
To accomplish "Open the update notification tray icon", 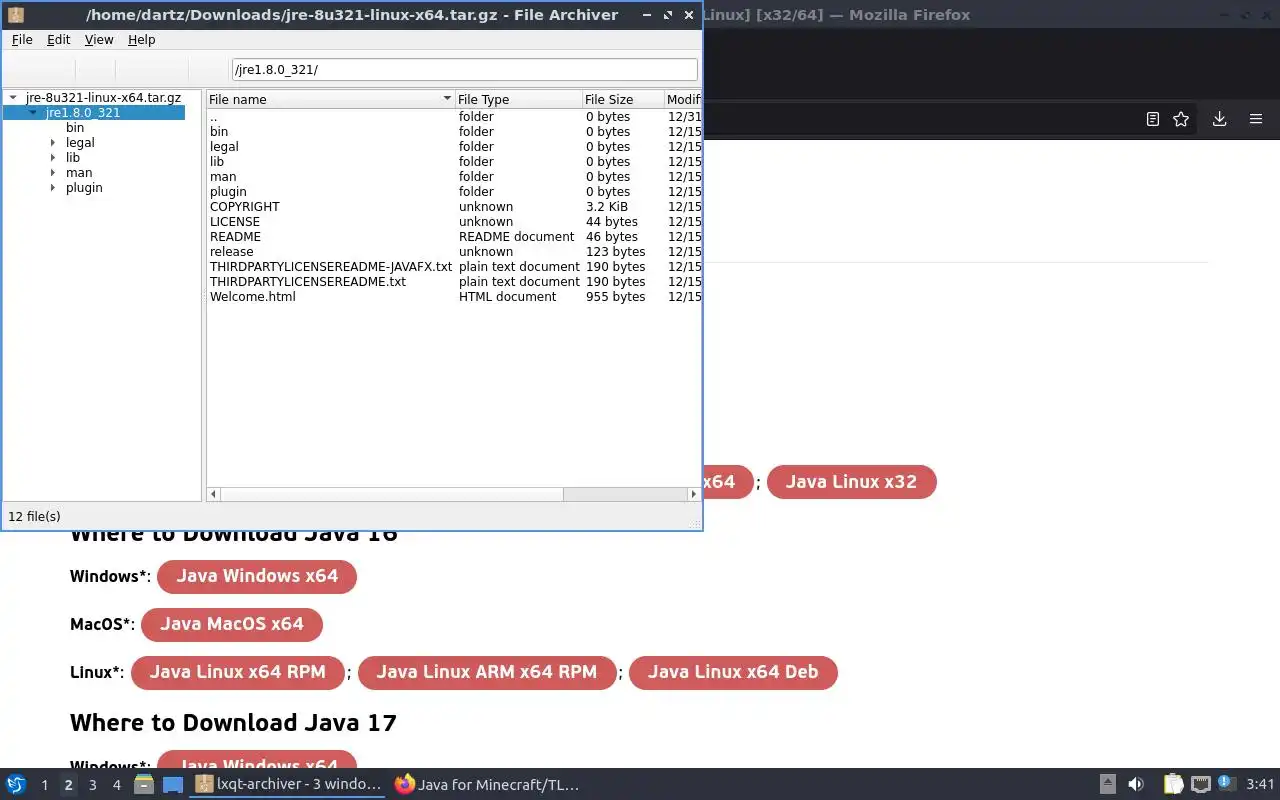I will tap(1225, 783).
